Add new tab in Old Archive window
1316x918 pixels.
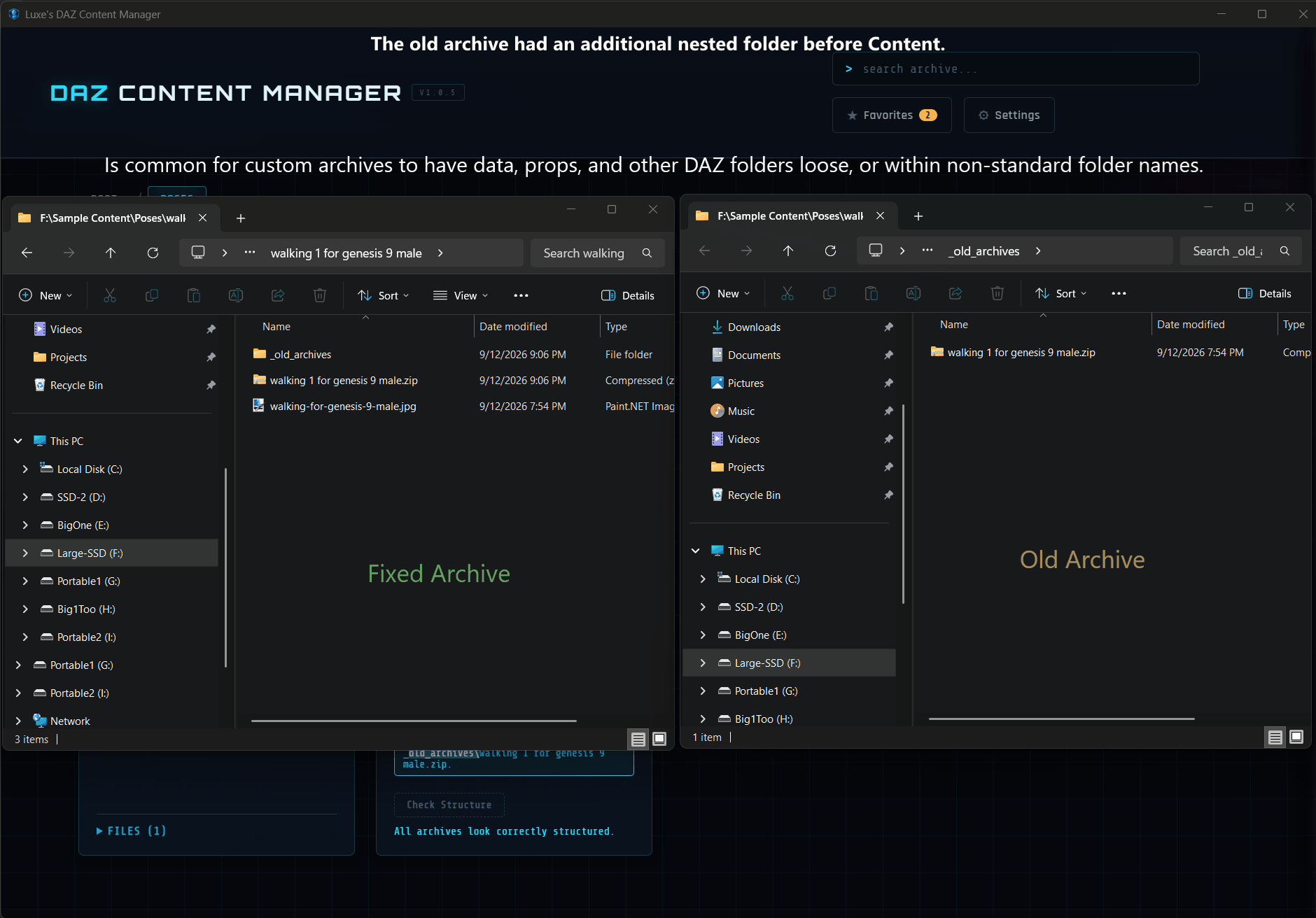918,216
